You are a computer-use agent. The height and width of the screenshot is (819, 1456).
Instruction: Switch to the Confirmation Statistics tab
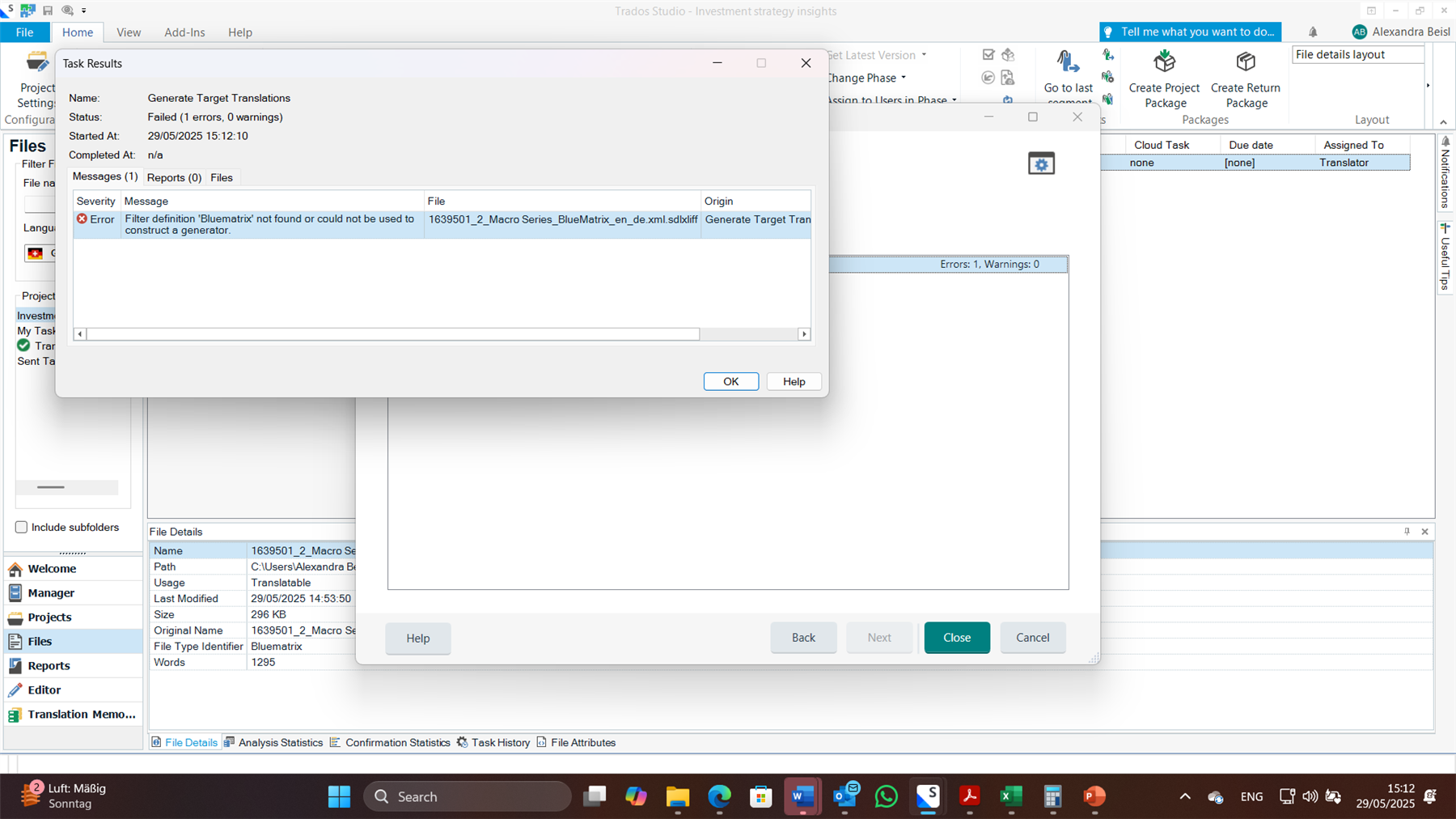click(x=390, y=742)
